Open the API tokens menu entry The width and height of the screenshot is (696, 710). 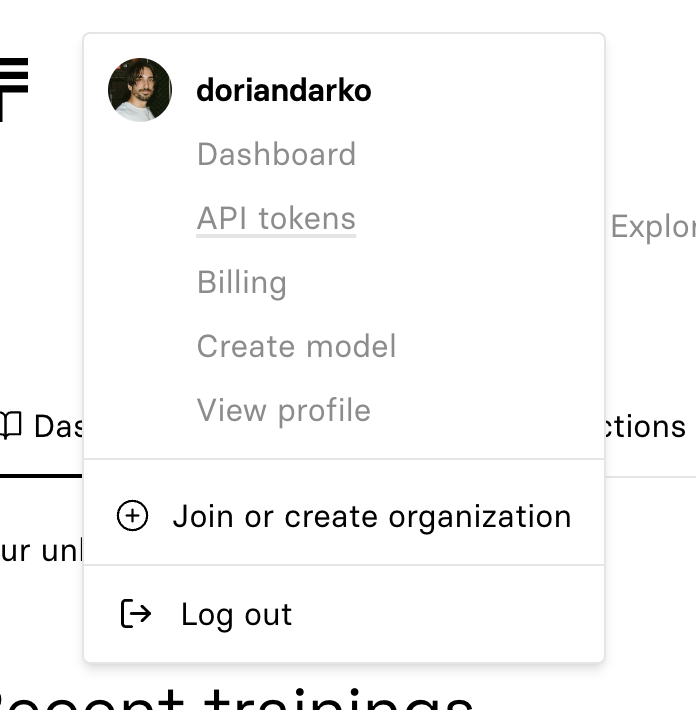pyautogui.click(x=276, y=218)
